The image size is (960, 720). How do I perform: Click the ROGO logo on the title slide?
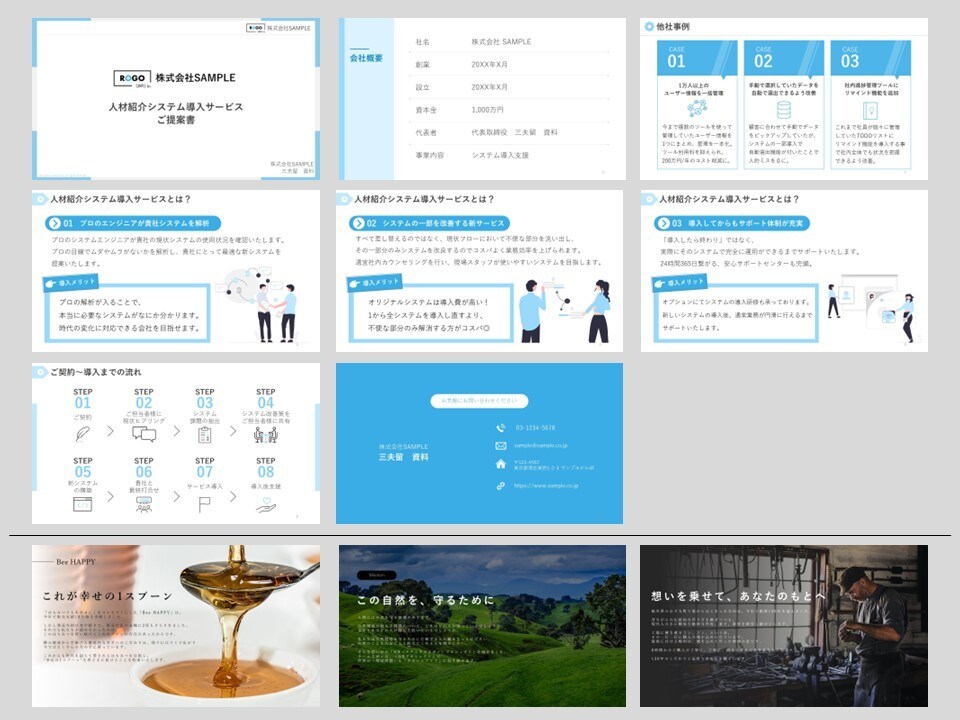(x=132, y=78)
